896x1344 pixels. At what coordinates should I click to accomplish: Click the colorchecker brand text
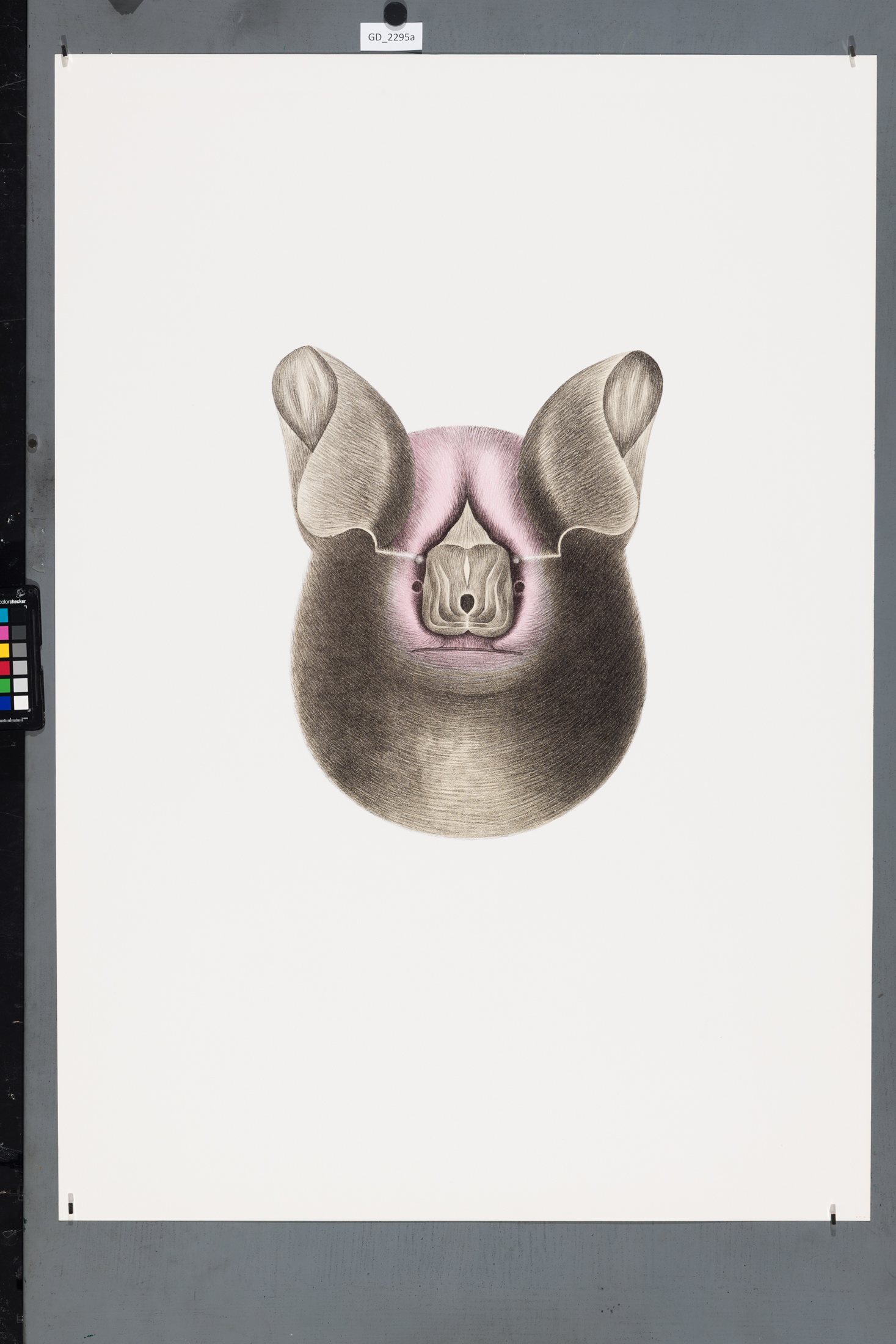pyautogui.click(x=13, y=602)
